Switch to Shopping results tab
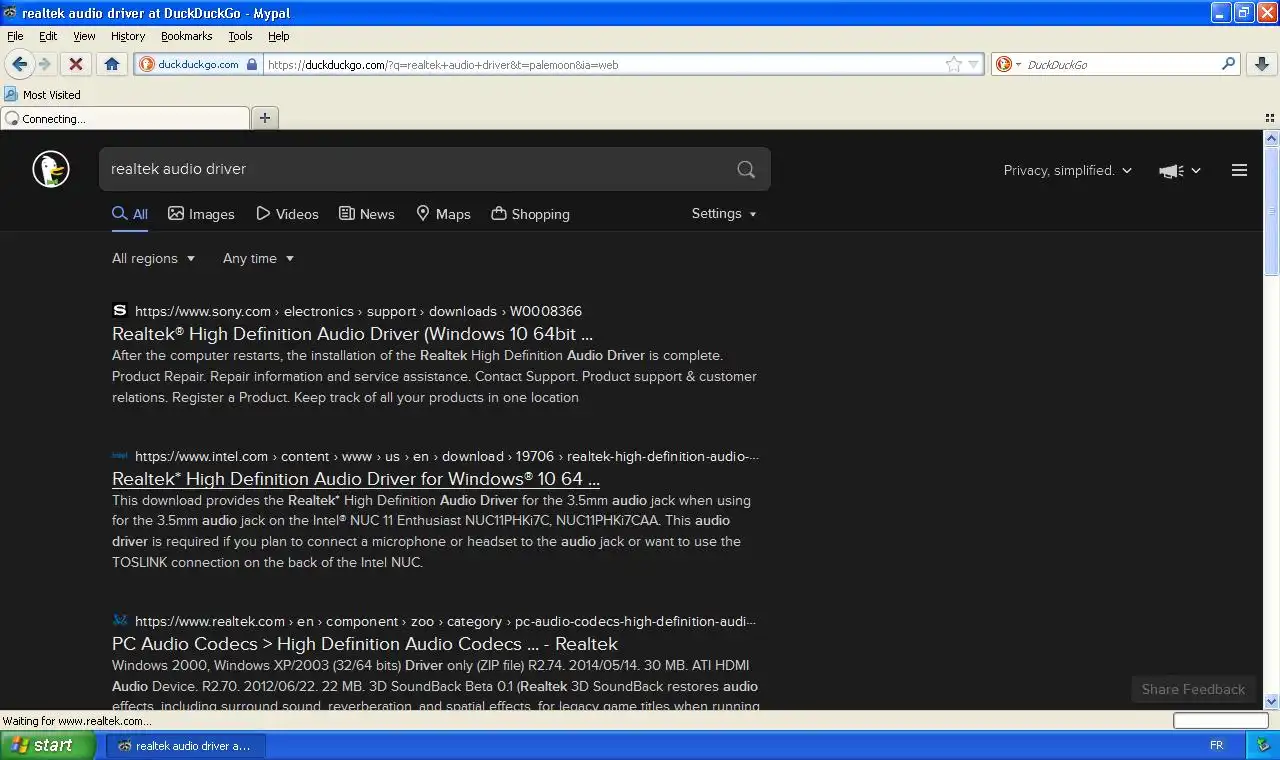 [530, 214]
